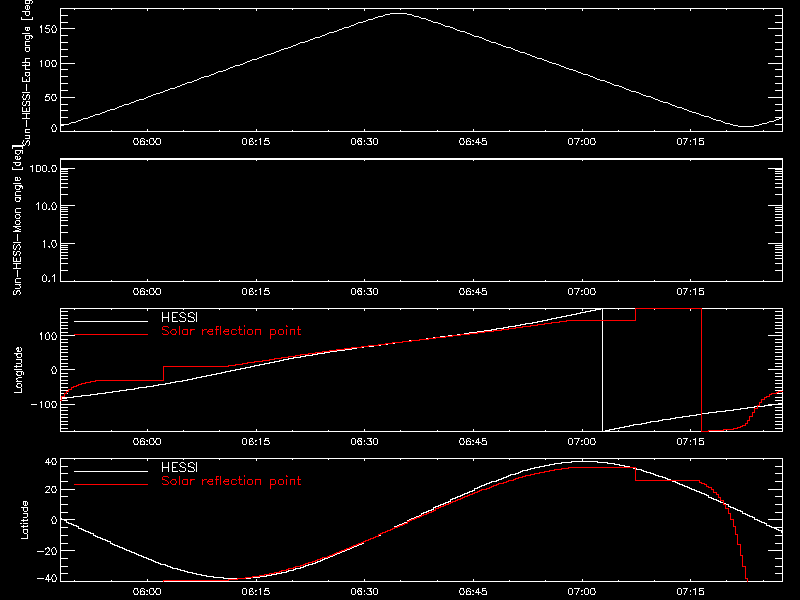Click 1.0 tick label on Moon angle plot
This screenshot has width=800, height=600.
pos(49,244)
